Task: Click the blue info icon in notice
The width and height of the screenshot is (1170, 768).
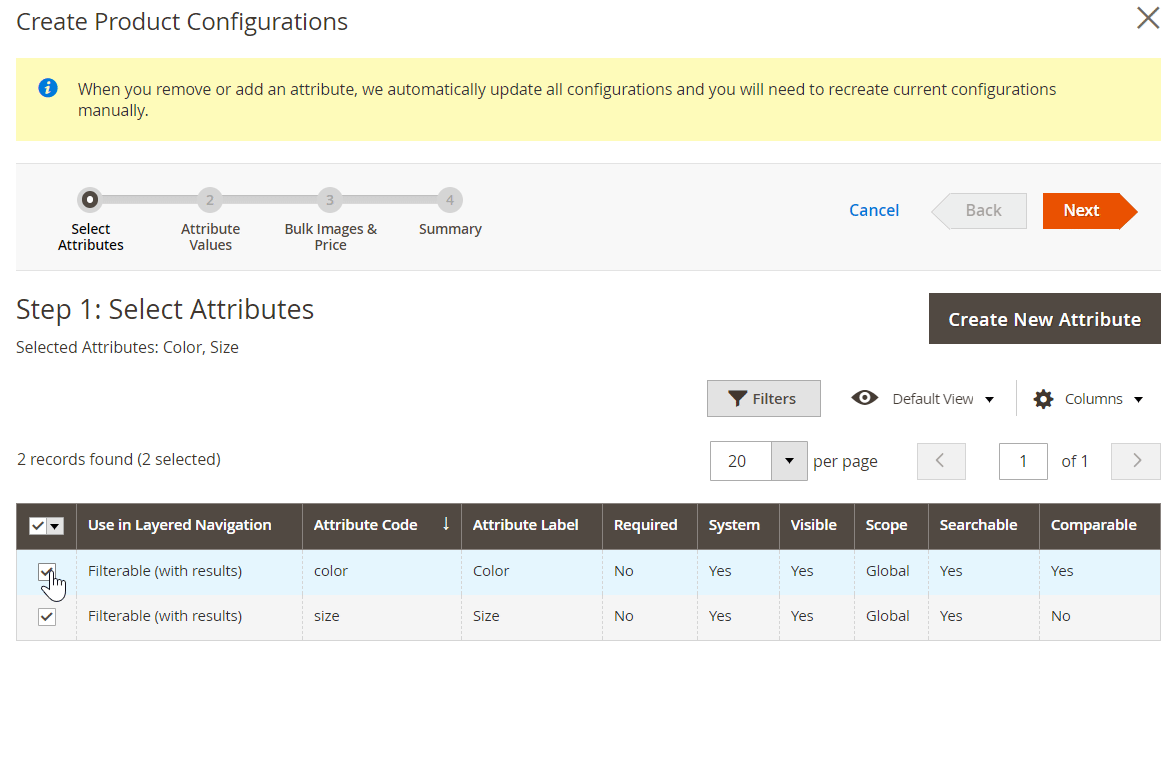Action: pyautogui.click(x=48, y=88)
